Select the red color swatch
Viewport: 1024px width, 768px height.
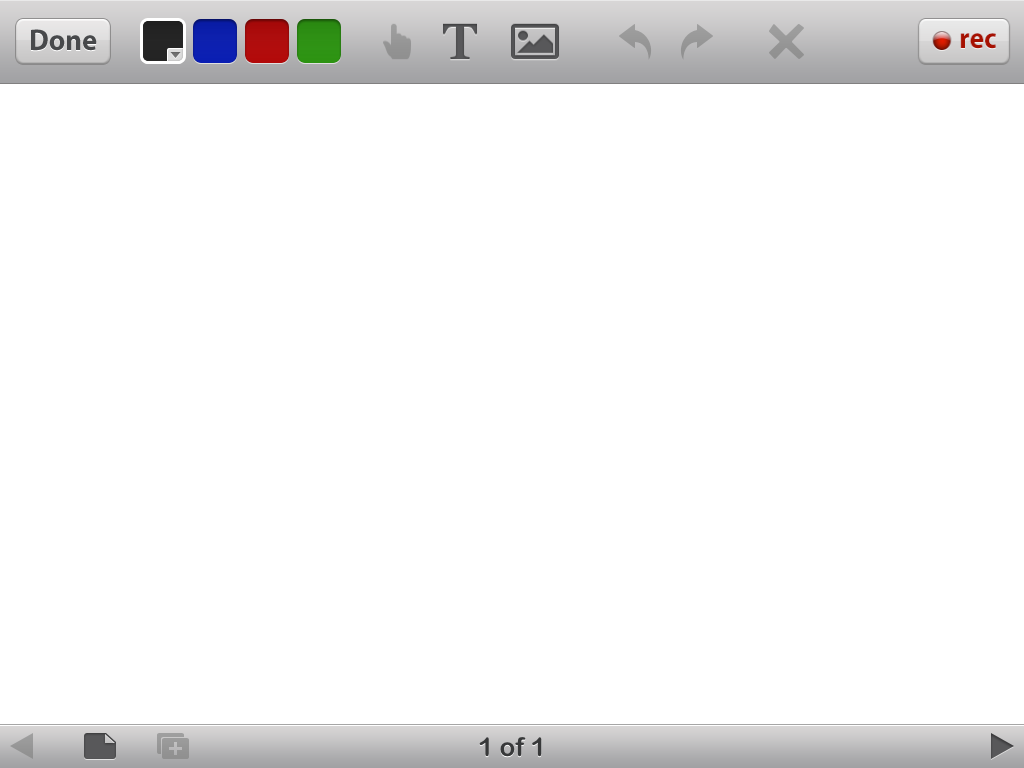[x=266, y=41]
